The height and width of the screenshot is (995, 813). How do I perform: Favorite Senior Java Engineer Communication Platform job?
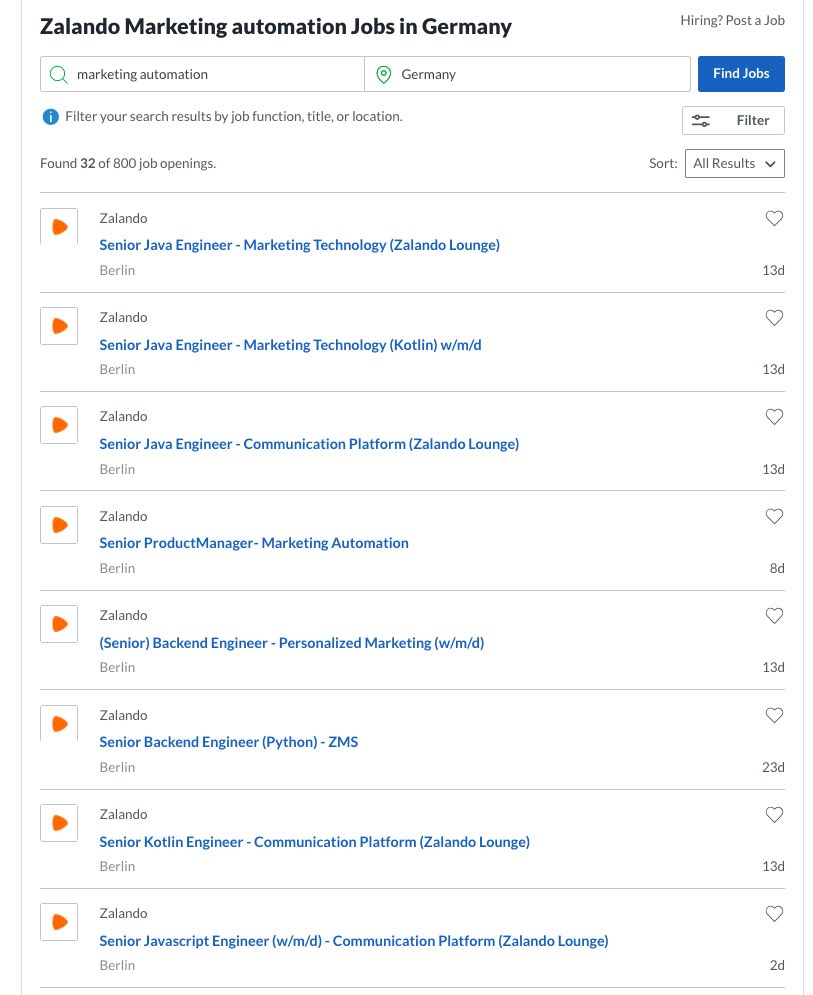[x=774, y=417]
